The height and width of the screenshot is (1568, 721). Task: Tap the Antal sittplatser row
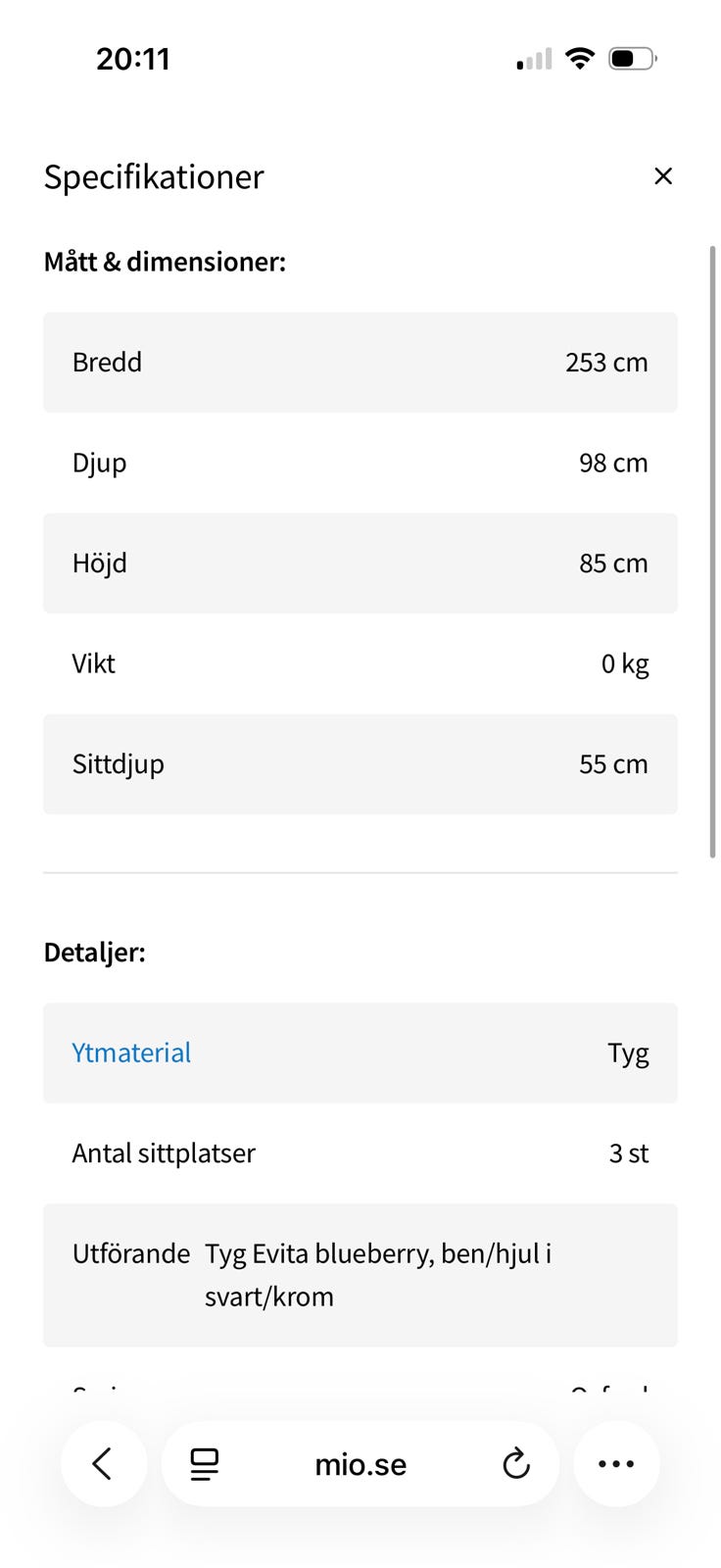pos(360,1153)
